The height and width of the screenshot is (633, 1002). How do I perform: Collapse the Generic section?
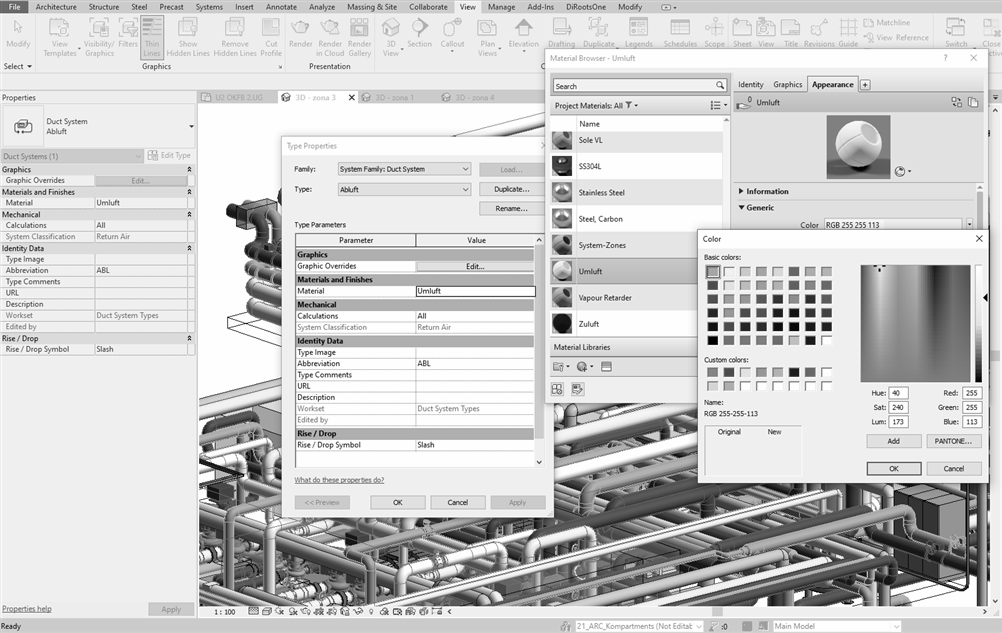742,208
